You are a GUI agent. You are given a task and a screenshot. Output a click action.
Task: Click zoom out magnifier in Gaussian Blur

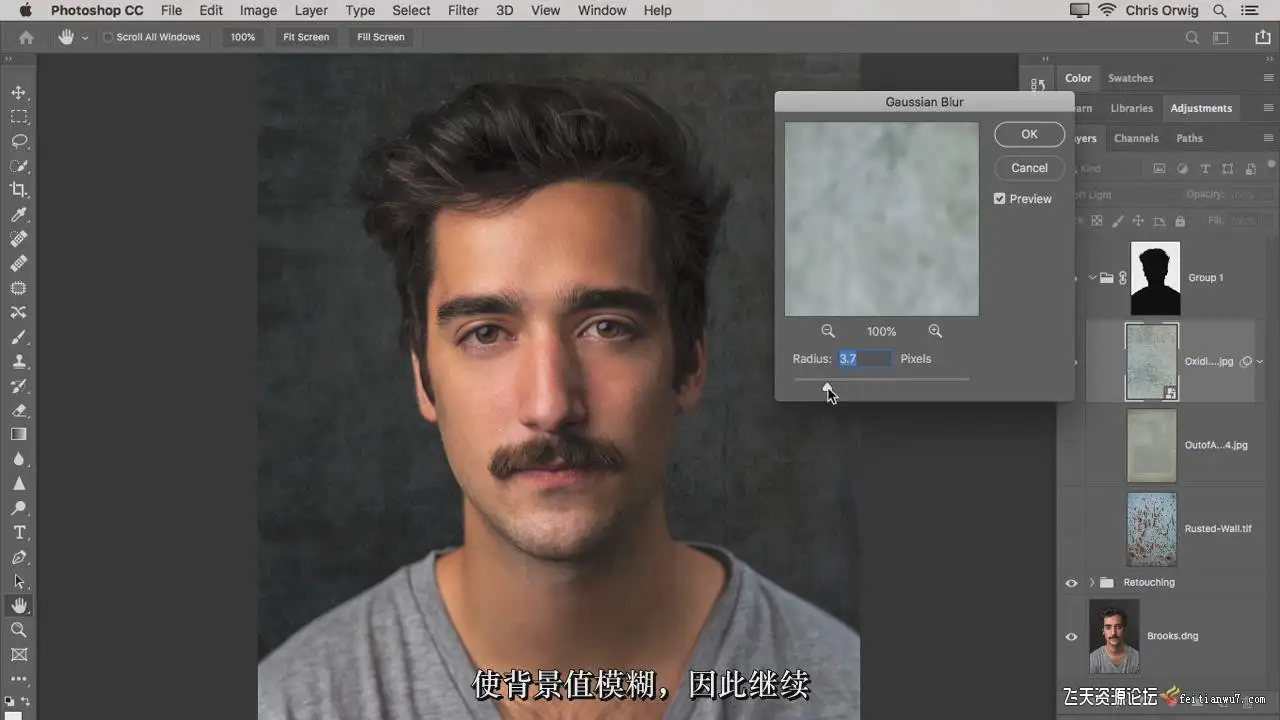828,331
